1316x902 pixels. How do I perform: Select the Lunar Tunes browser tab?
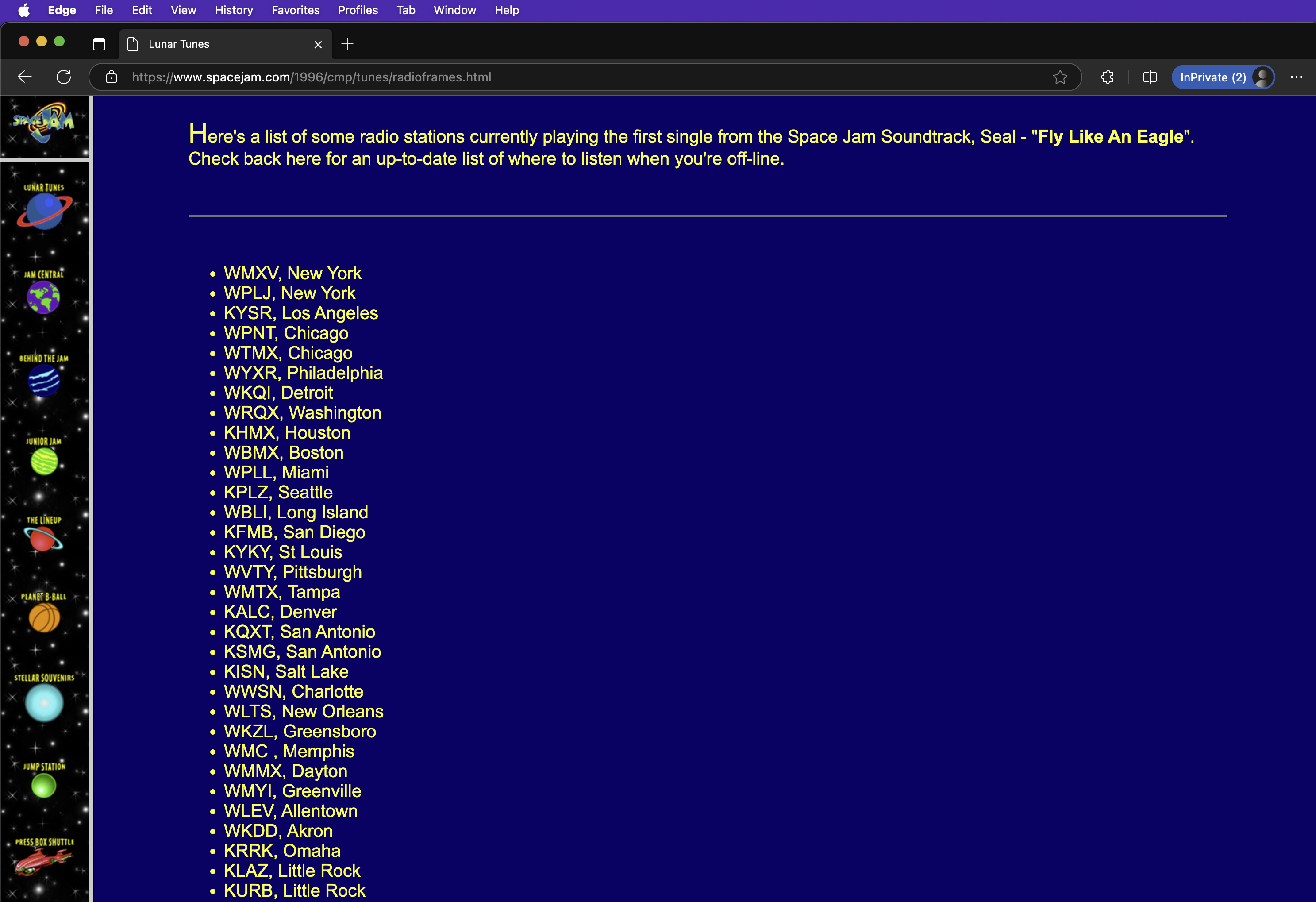(x=225, y=44)
